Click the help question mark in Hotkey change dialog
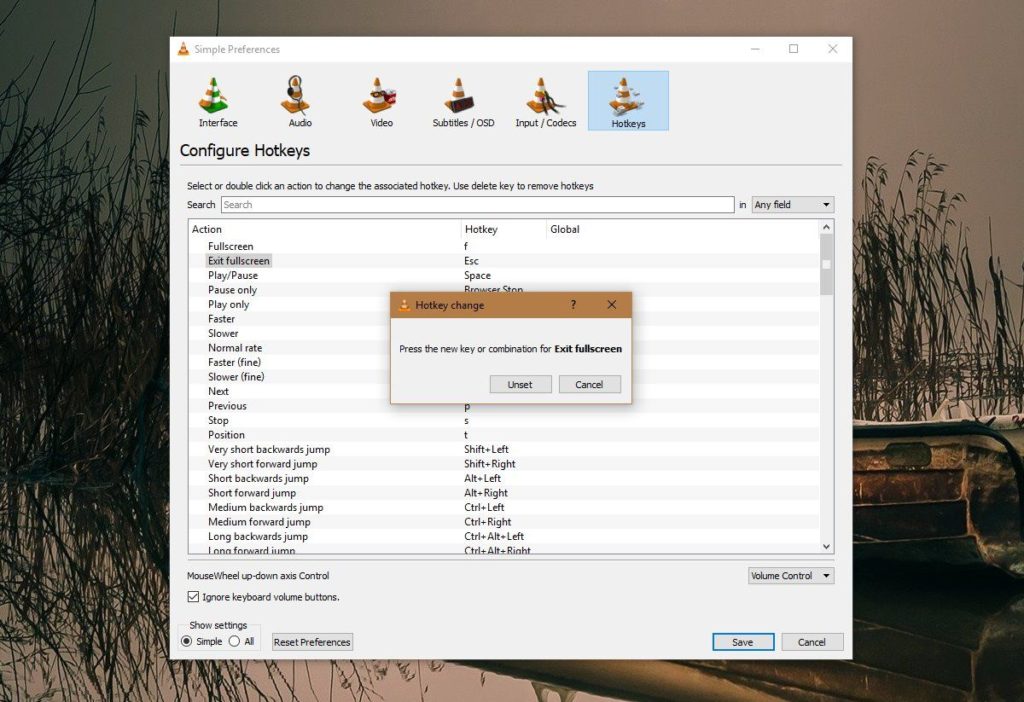The width and height of the screenshot is (1024, 702). click(573, 305)
